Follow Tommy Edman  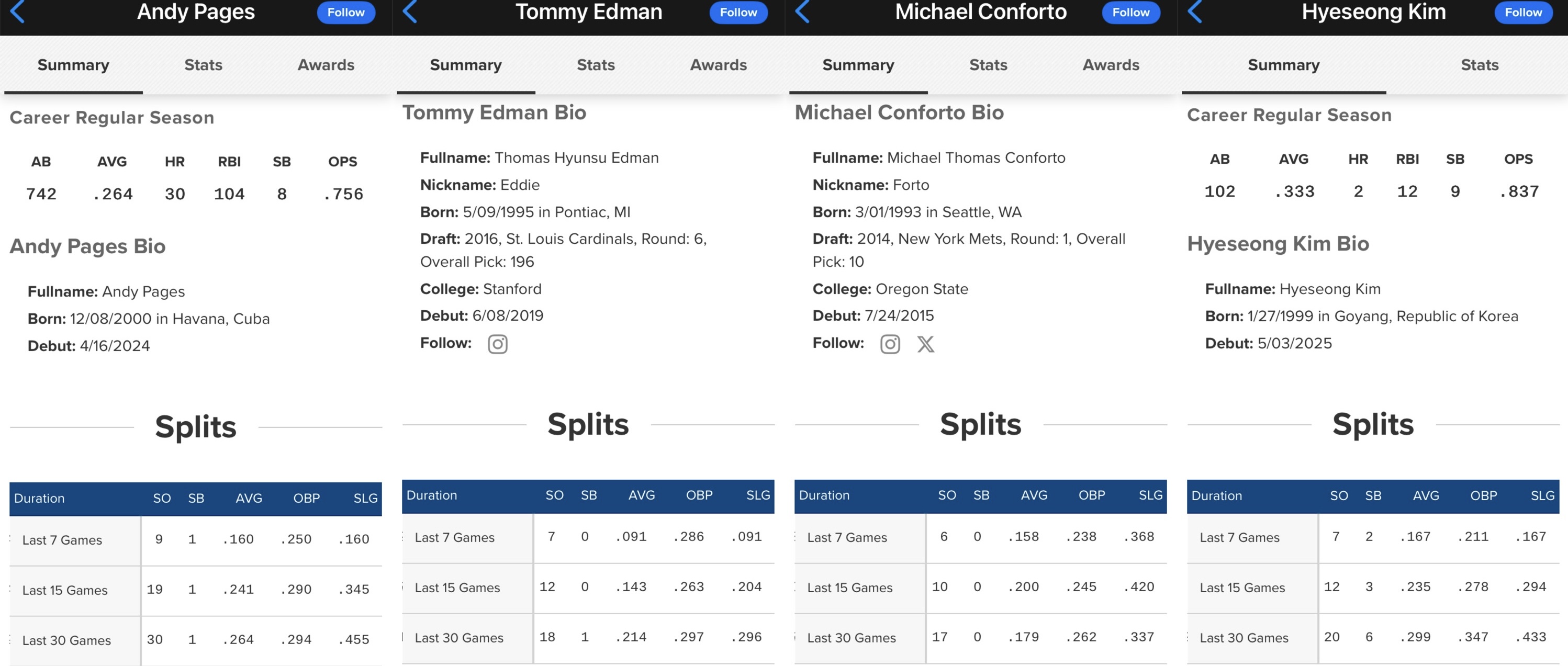pos(738,12)
